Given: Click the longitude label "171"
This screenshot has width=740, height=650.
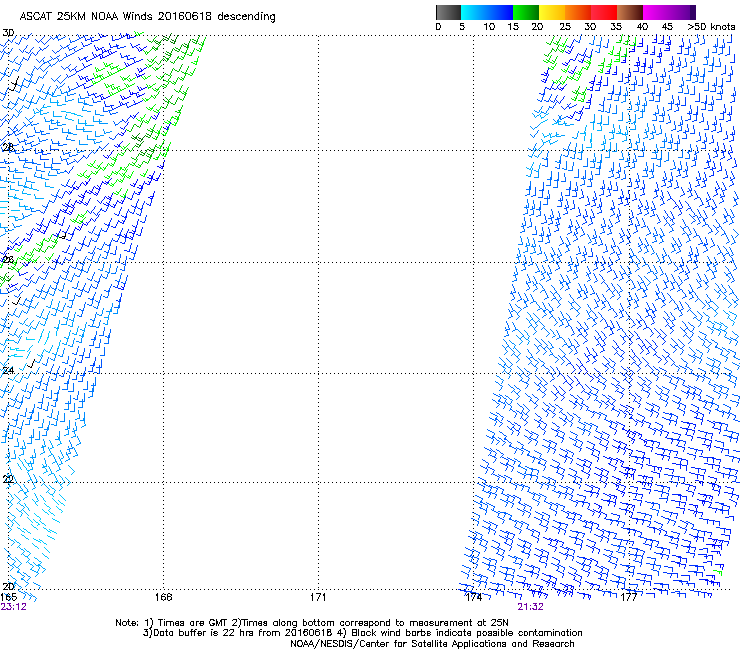Looking at the screenshot, I should pyautogui.click(x=318, y=597).
